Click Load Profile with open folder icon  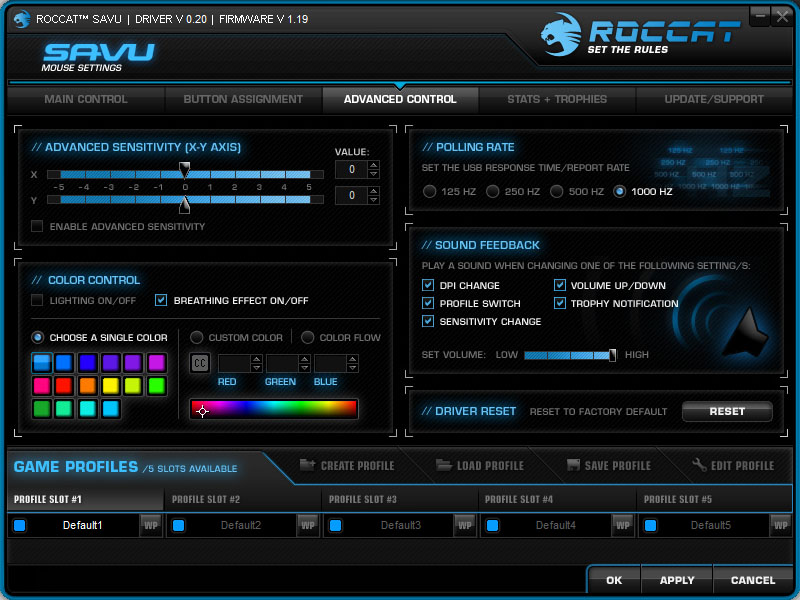(x=480, y=465)
